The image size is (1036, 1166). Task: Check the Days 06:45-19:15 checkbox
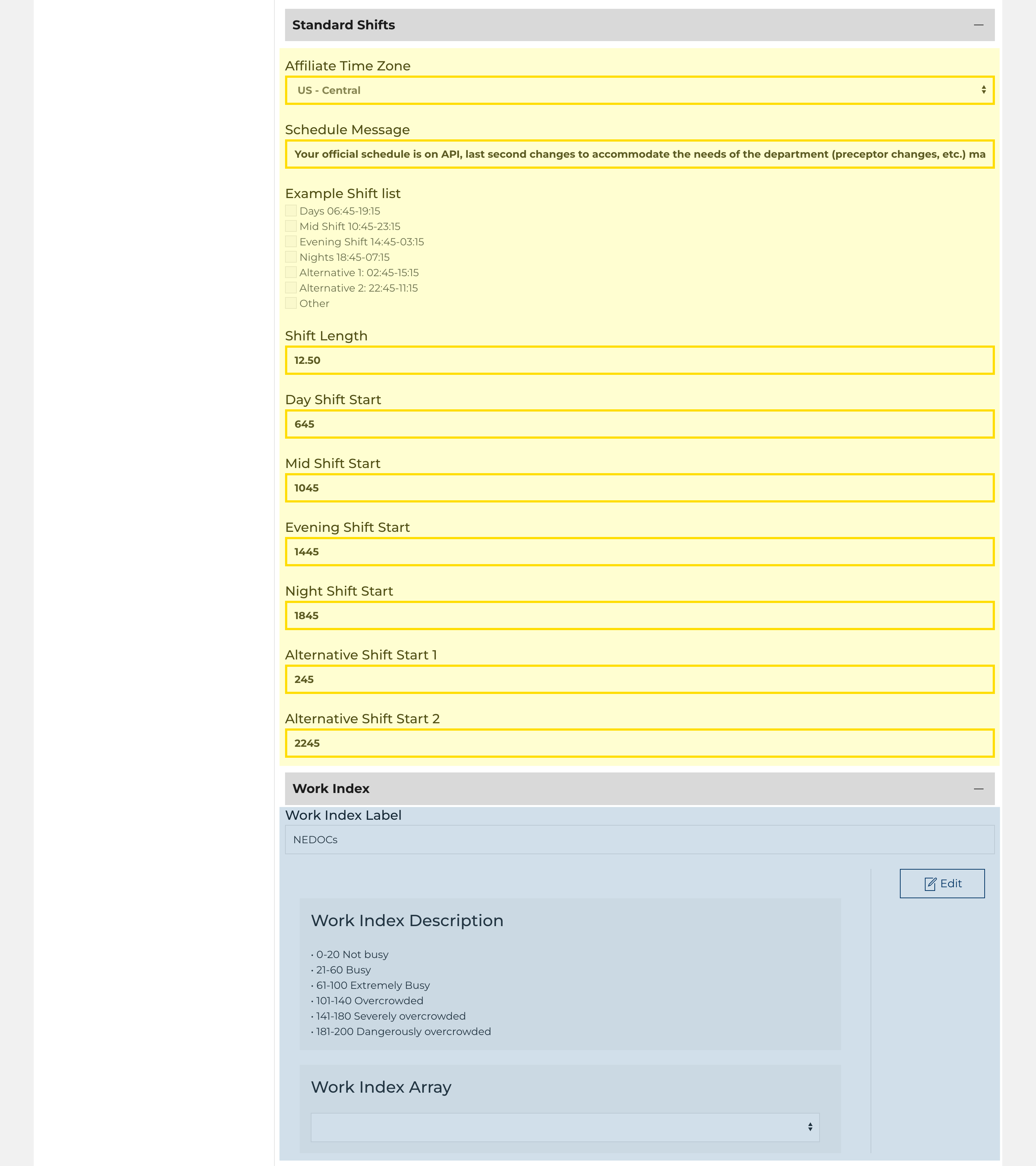291,211
